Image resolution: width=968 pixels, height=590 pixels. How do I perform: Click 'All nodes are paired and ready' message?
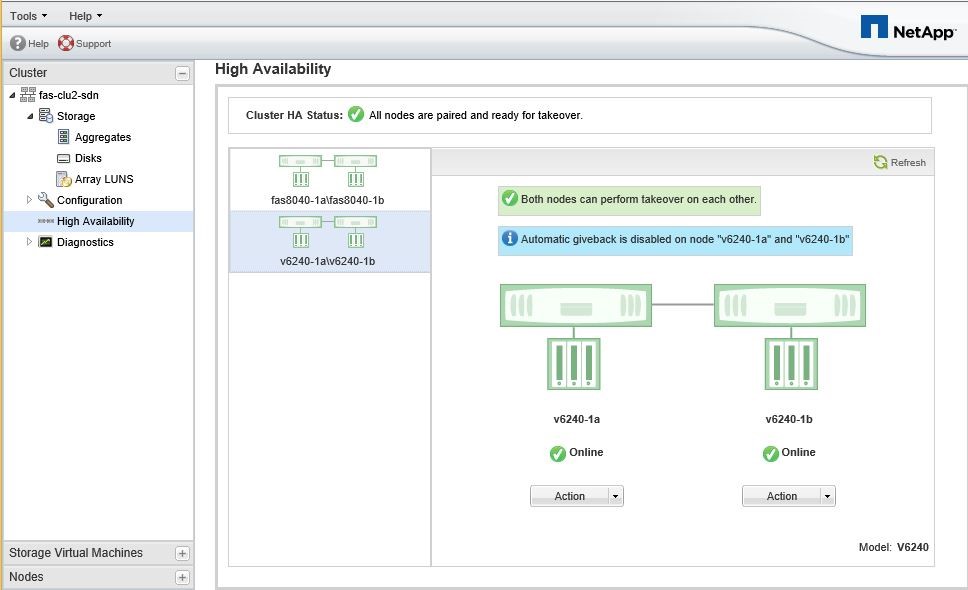pos(476,115)
